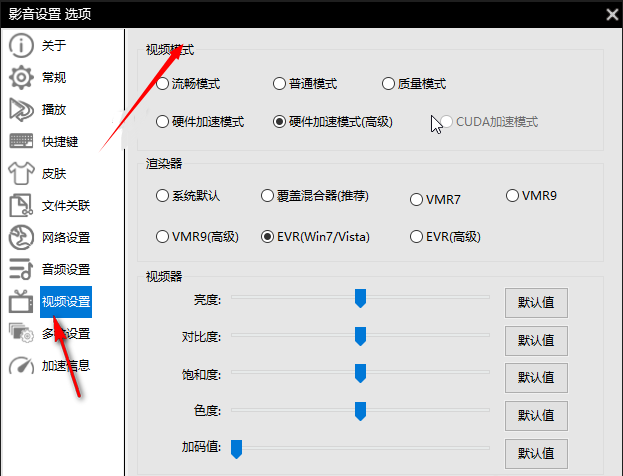Select the 硬件加速模式 radio option
This screenshot has width=623, height=476.
(x=163, y=122)
